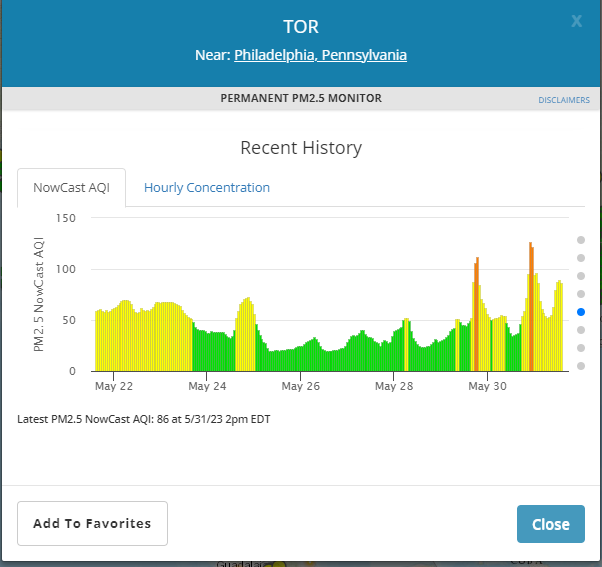Select the bottommost gray pagination dot
602x567 pixels.
581,366
